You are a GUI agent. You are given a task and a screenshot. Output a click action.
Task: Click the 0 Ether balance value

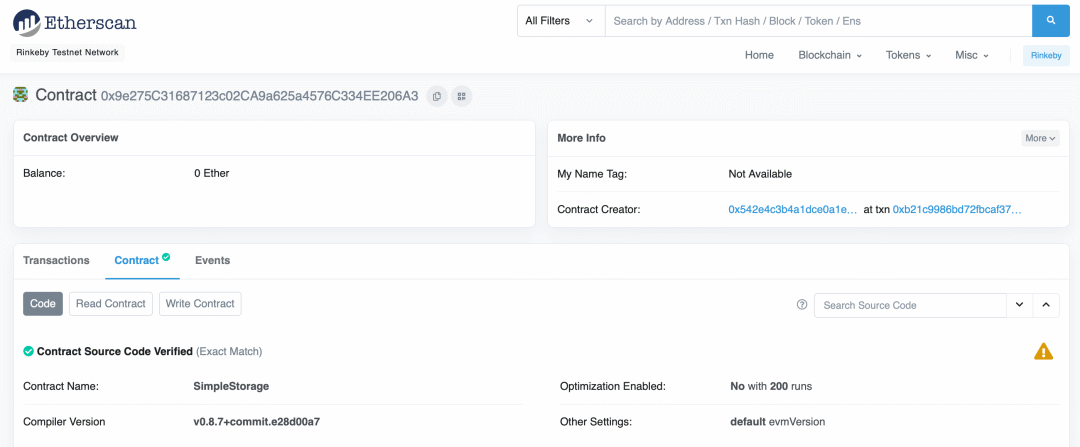[x=211, y=174]
